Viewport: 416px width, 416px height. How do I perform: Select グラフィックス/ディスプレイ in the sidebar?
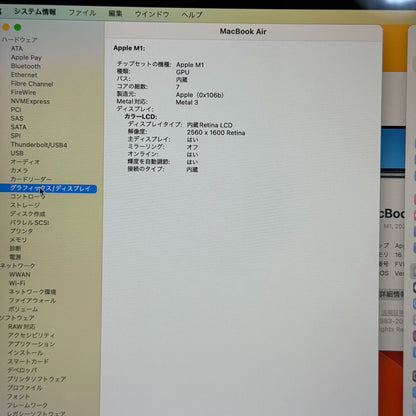(x=49, y=189)
